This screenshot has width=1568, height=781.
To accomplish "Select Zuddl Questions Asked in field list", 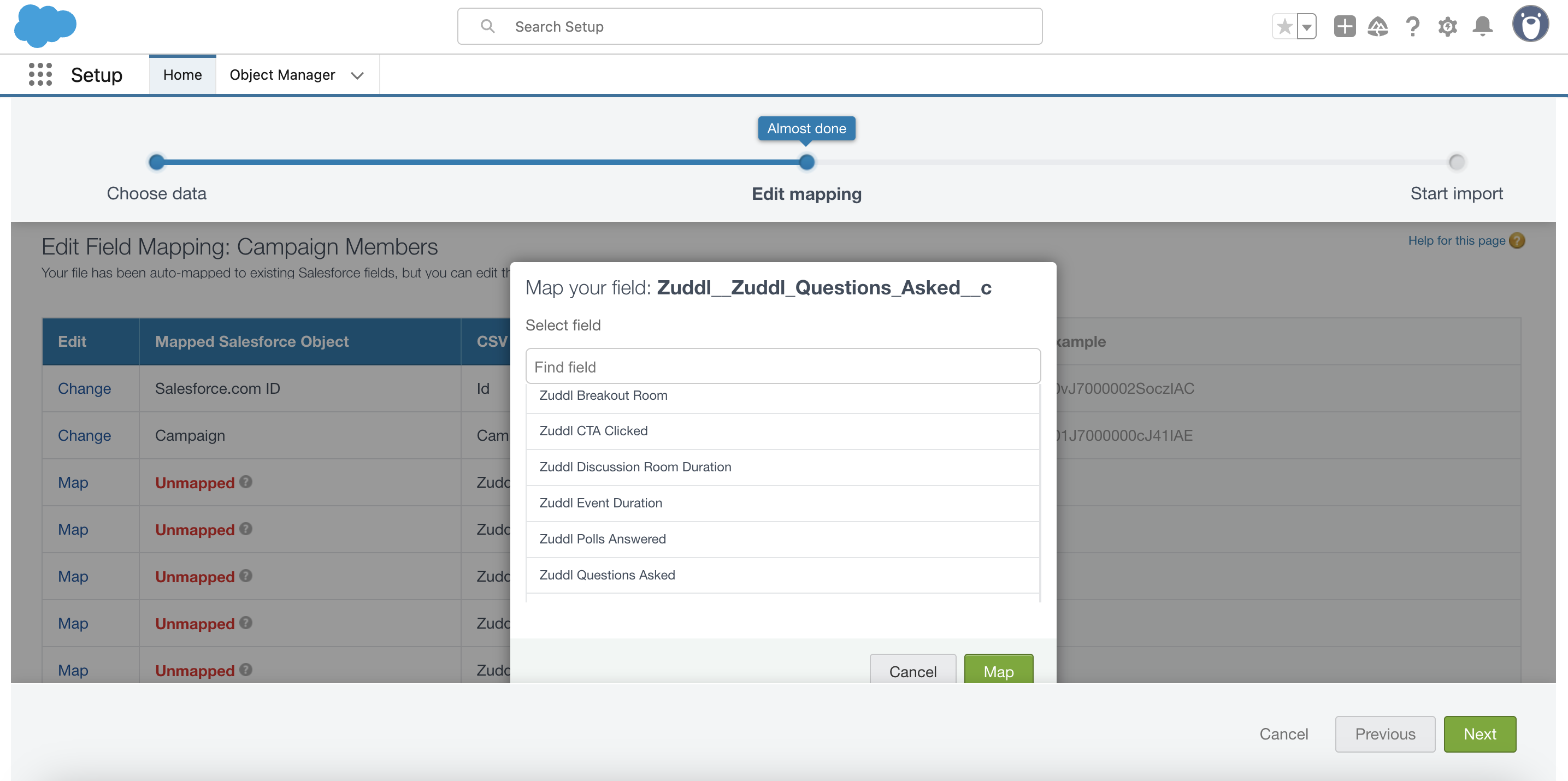I will 607,575.
